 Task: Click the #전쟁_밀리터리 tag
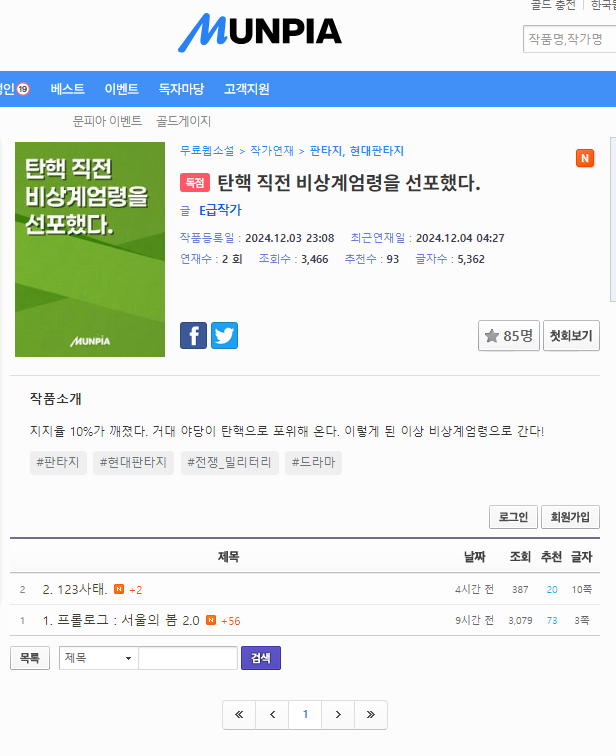[230, 463]
